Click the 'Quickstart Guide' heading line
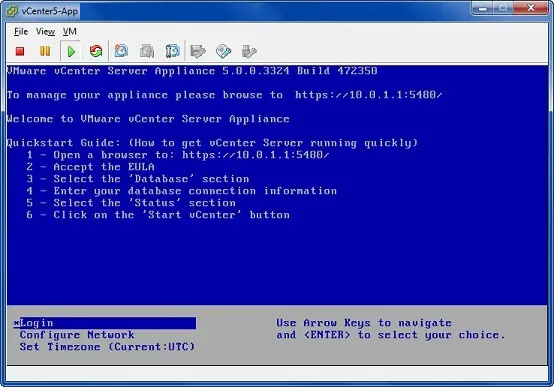The image size is (554, 387). [212, 143]
